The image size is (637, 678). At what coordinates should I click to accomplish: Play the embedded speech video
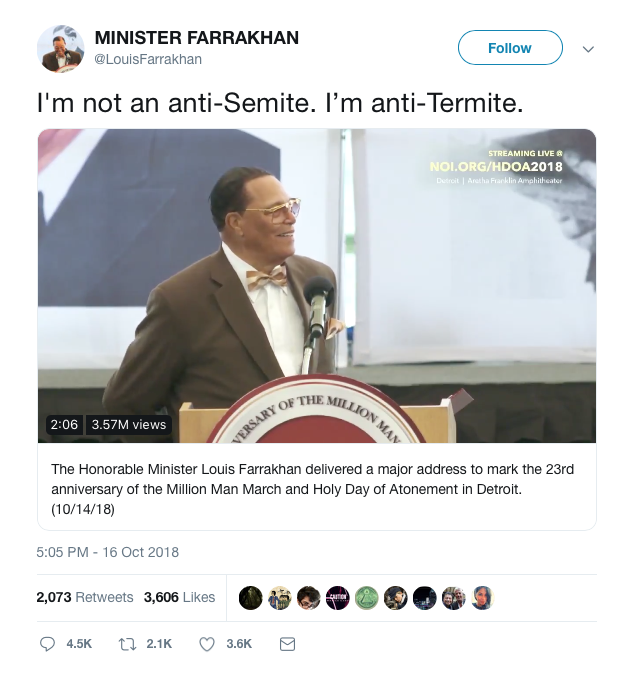coord(317,286)
